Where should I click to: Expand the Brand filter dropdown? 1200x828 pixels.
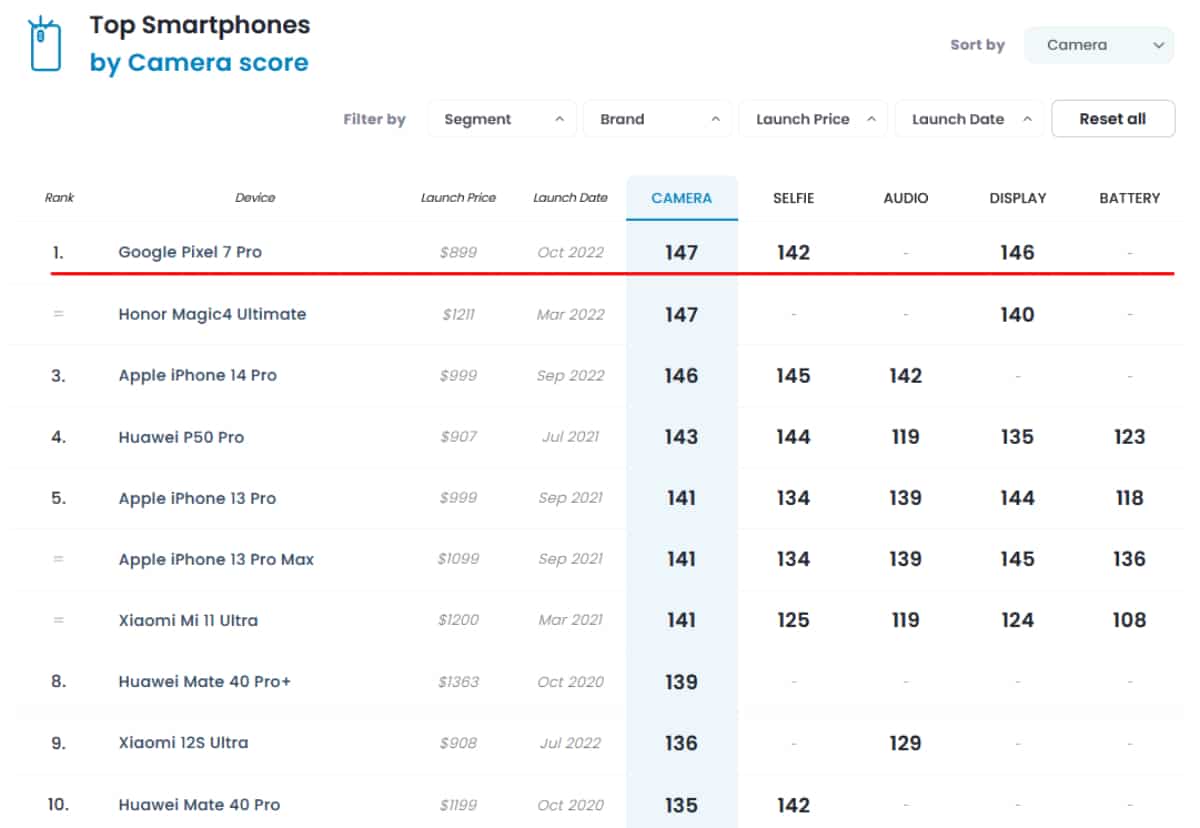(x=658, y=119)
